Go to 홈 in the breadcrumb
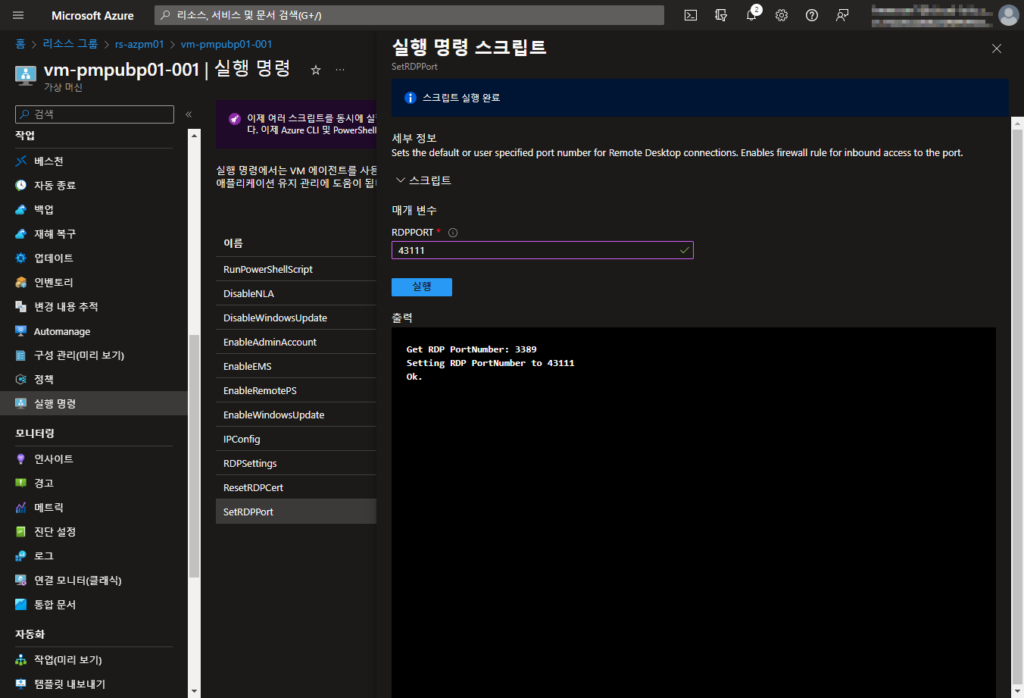 coord(20,44)
